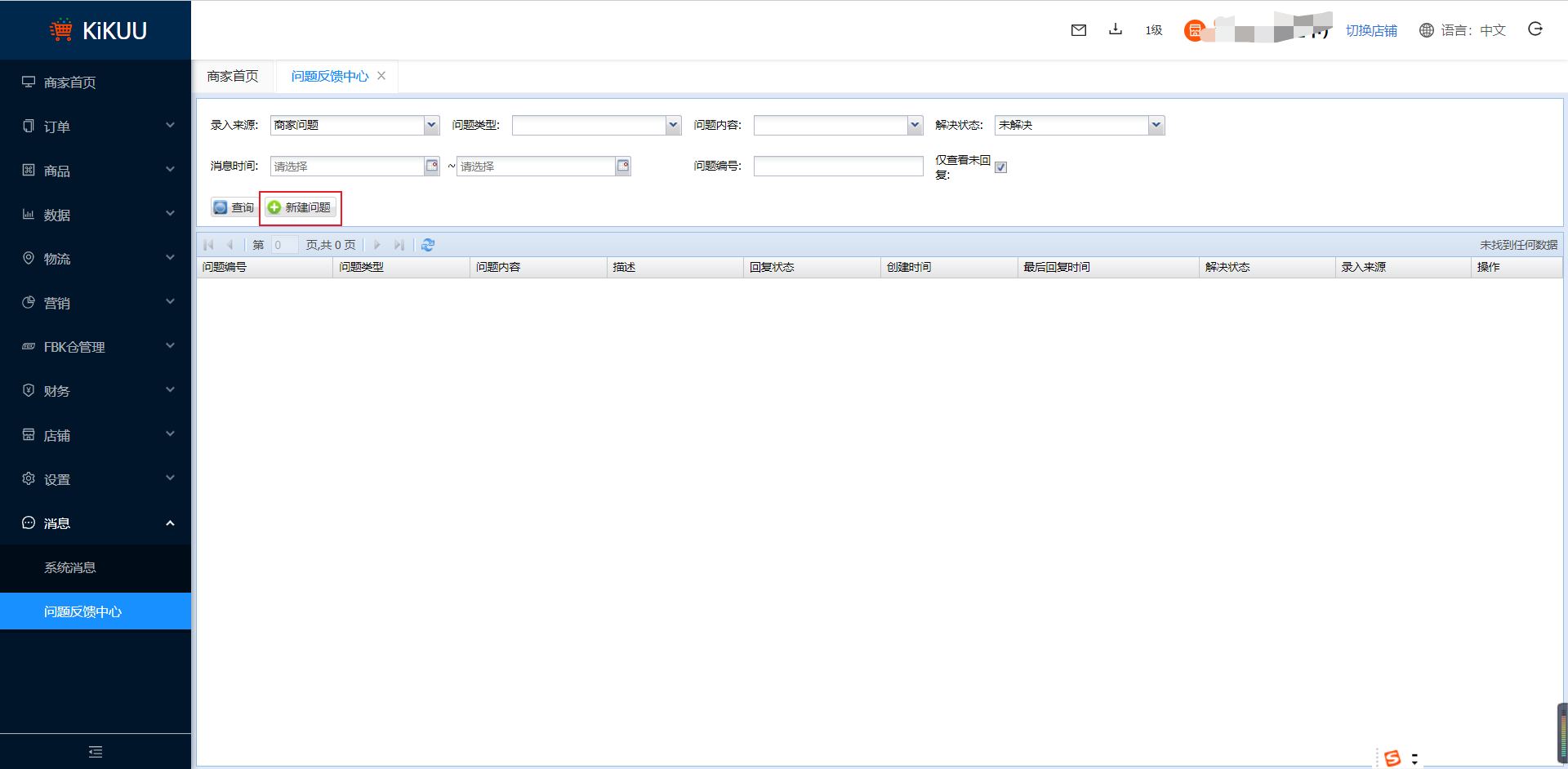Image resolution: width=1568 pixels, height=769 pixels.
Task: Click the 未找到任何数据 status text
Action: click(x=1518, y=245)
